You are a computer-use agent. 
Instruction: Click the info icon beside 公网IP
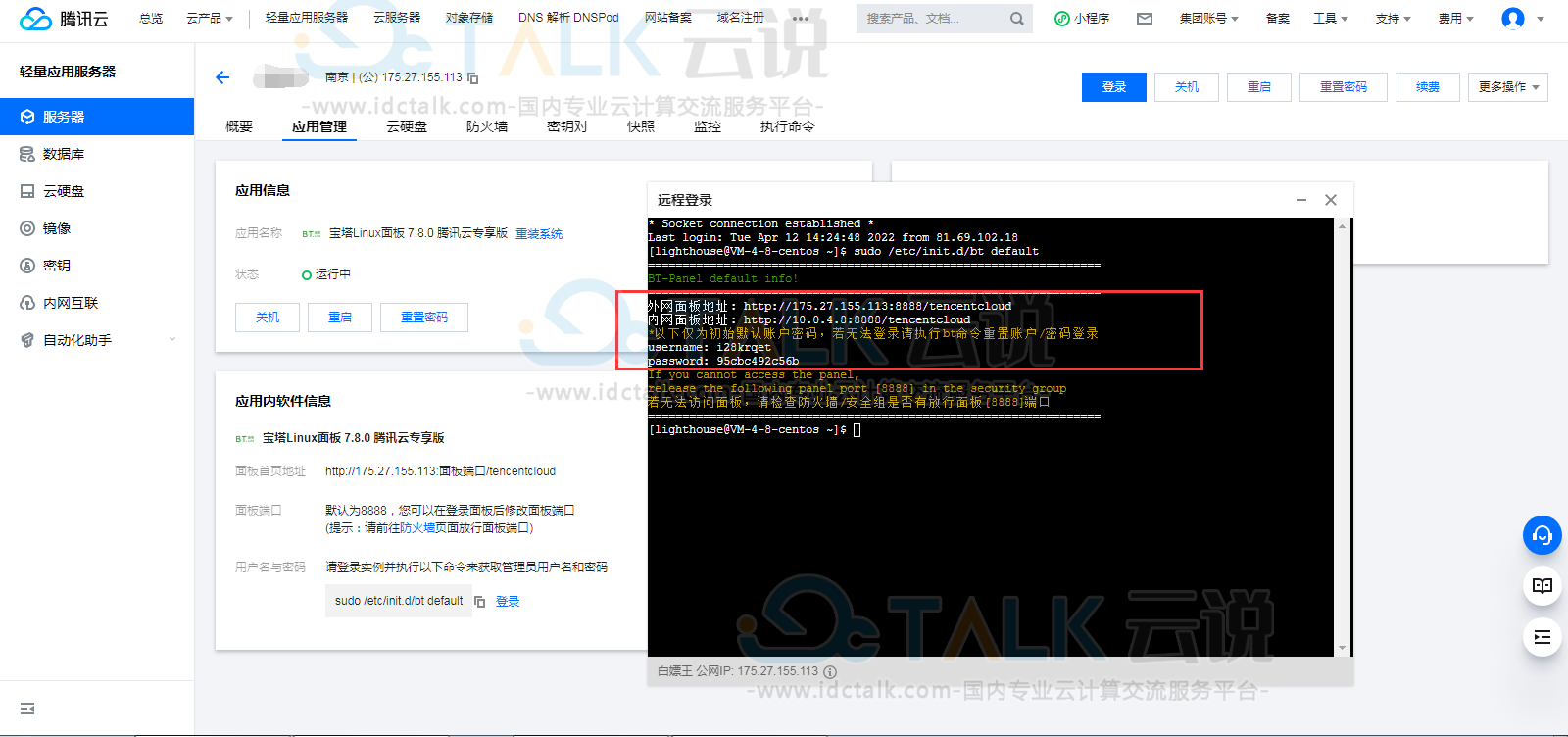pyautogui.click(x=830, y=672)
